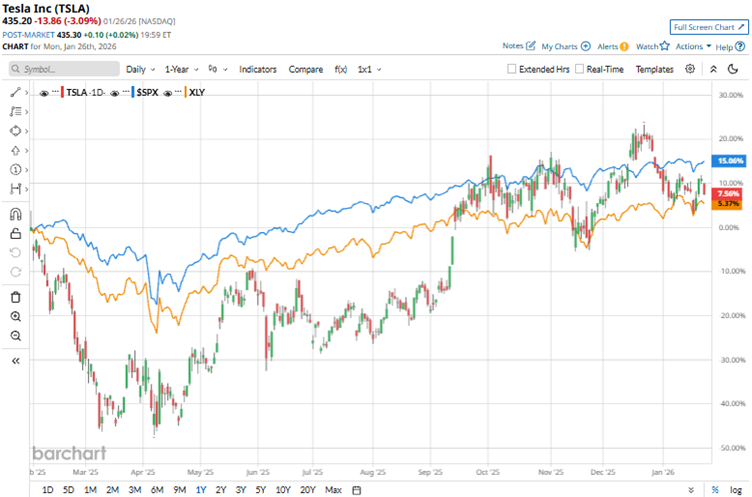Add to Watch list star icon
752x497 pixels.
click(x=664, y=46)
